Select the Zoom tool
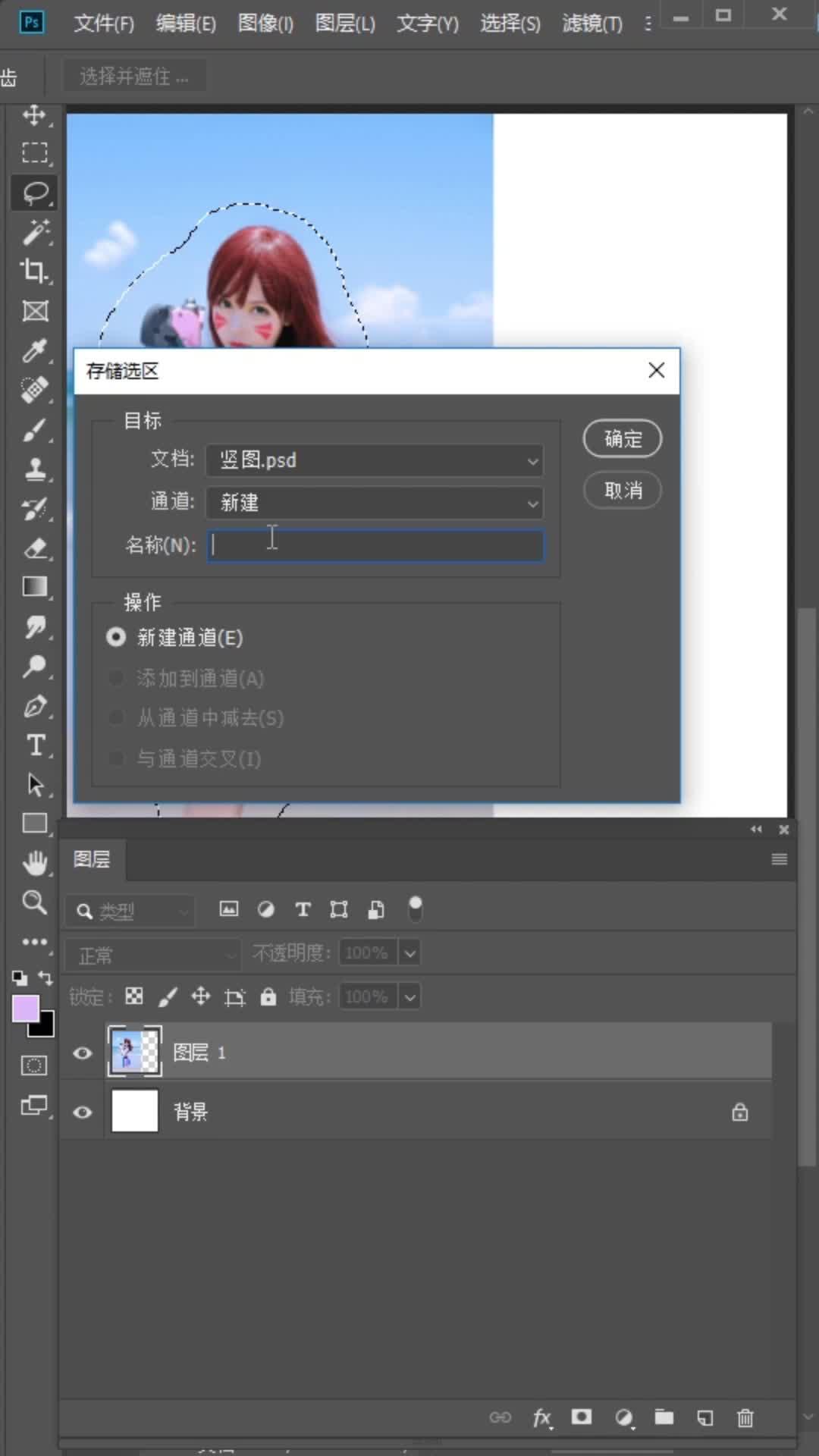The height and width of the screenshot is (1456, 819). (x=34, y=902)
